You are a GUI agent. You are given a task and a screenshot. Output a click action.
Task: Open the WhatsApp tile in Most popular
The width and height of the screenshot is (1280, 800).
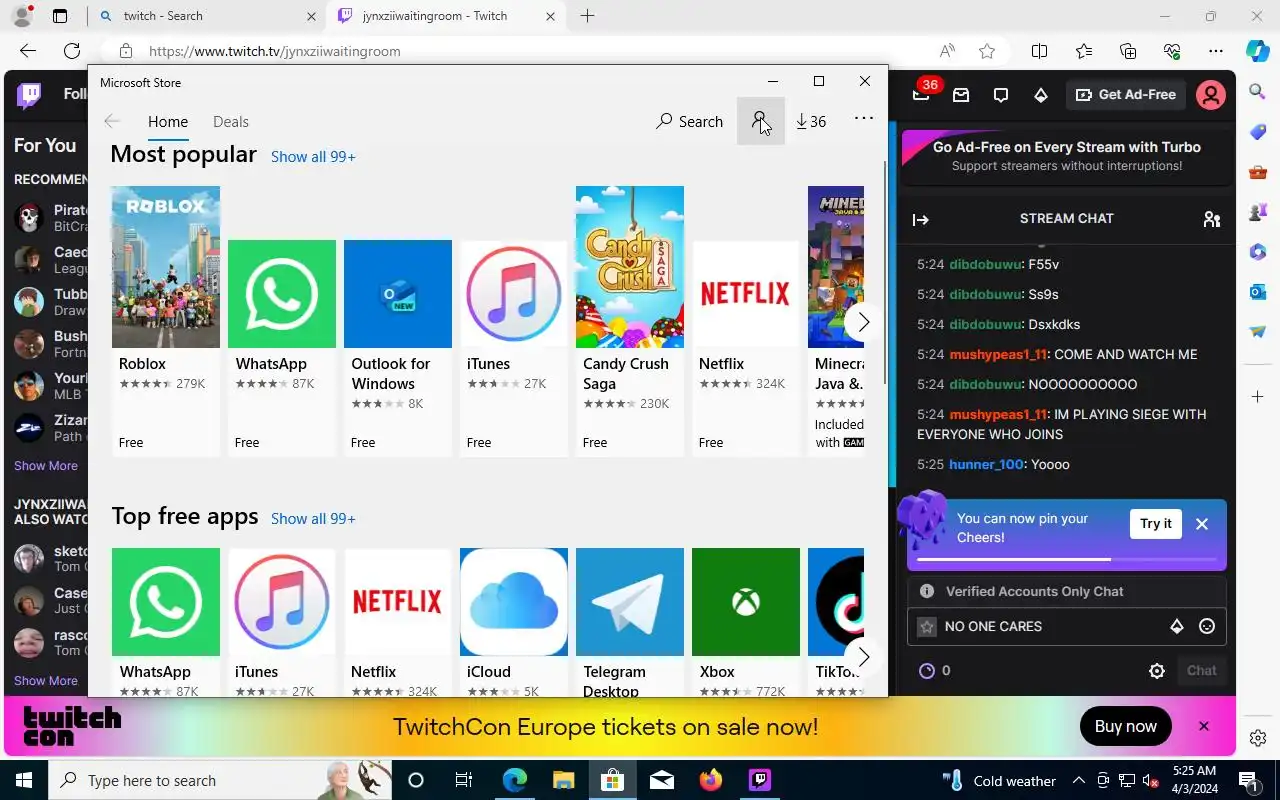click(282, 348)
